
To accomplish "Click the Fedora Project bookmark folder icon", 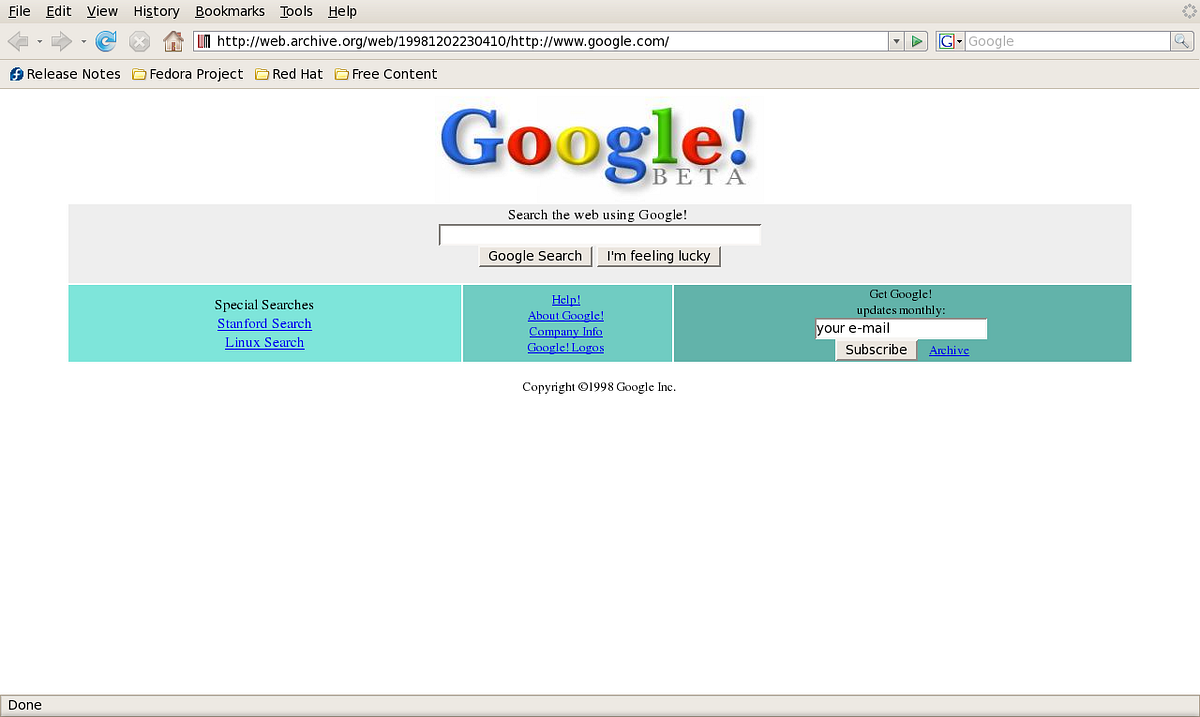I will (138, 73).
